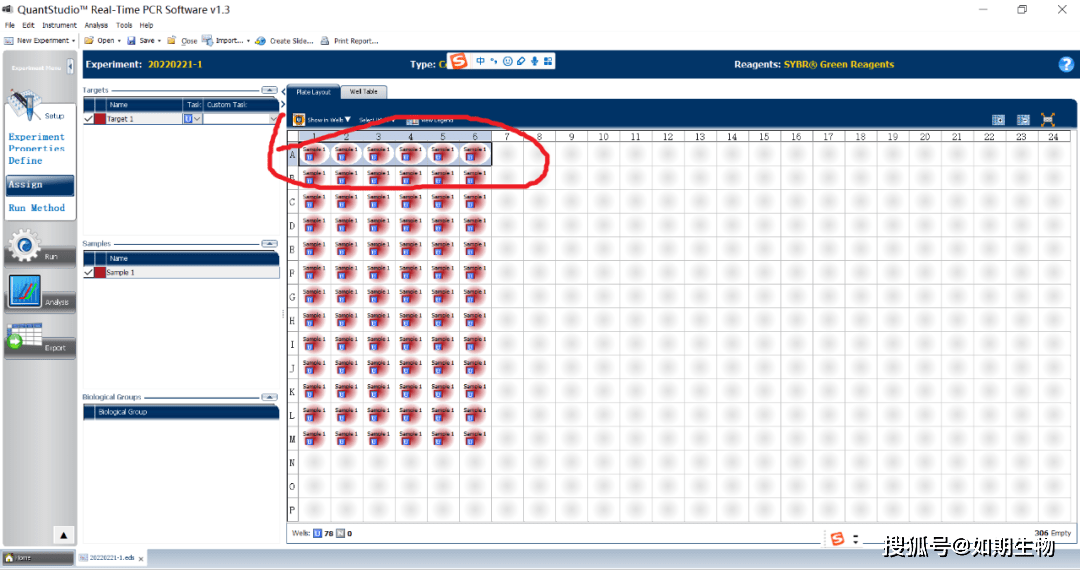Go to the Define setup step
Viewport: 1080px width, 570px height.
click(x=25, y=160)
